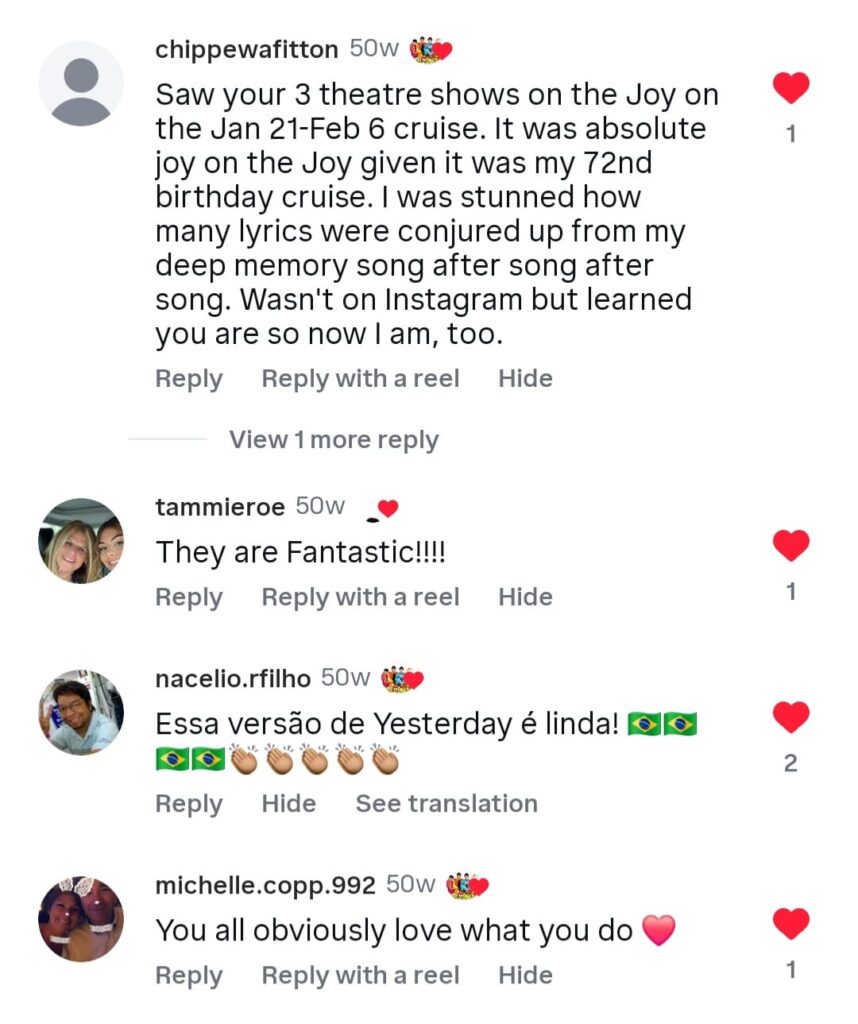
Task: Toggle the heart on tammieroe's comment
Action: click(791, 546)
